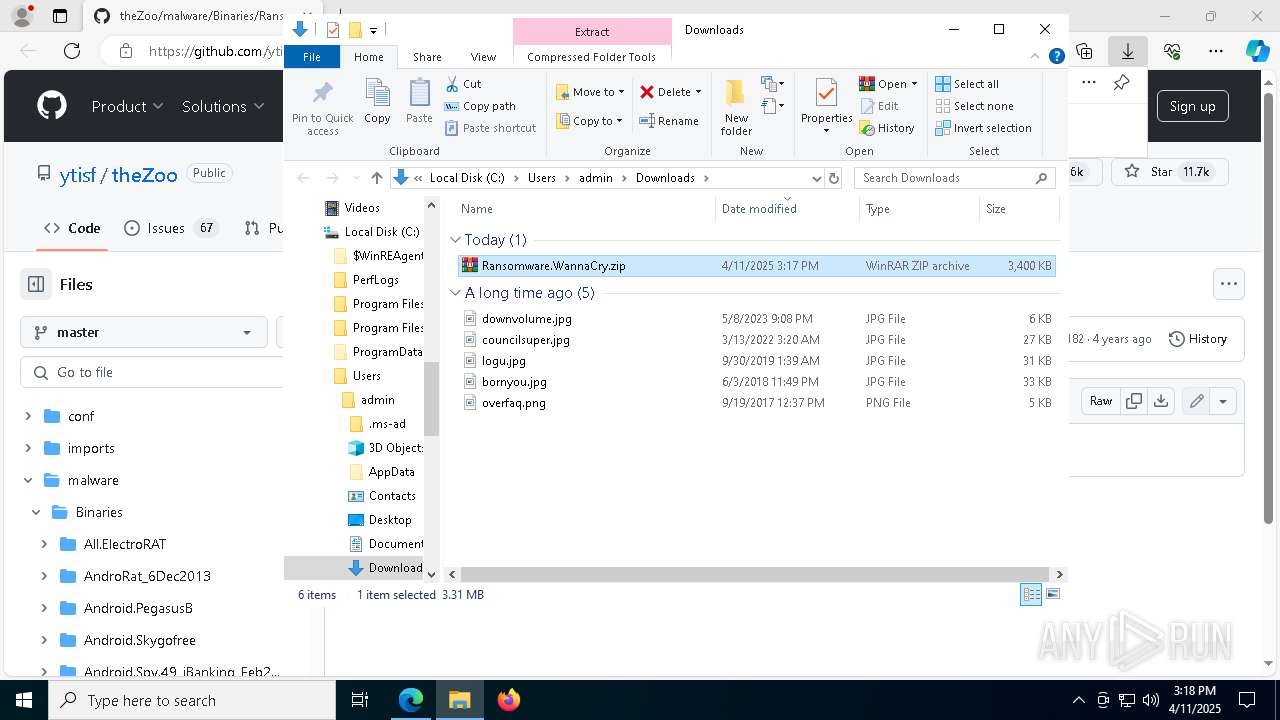Open Product menu on GitHub

[x=127, y=106]
